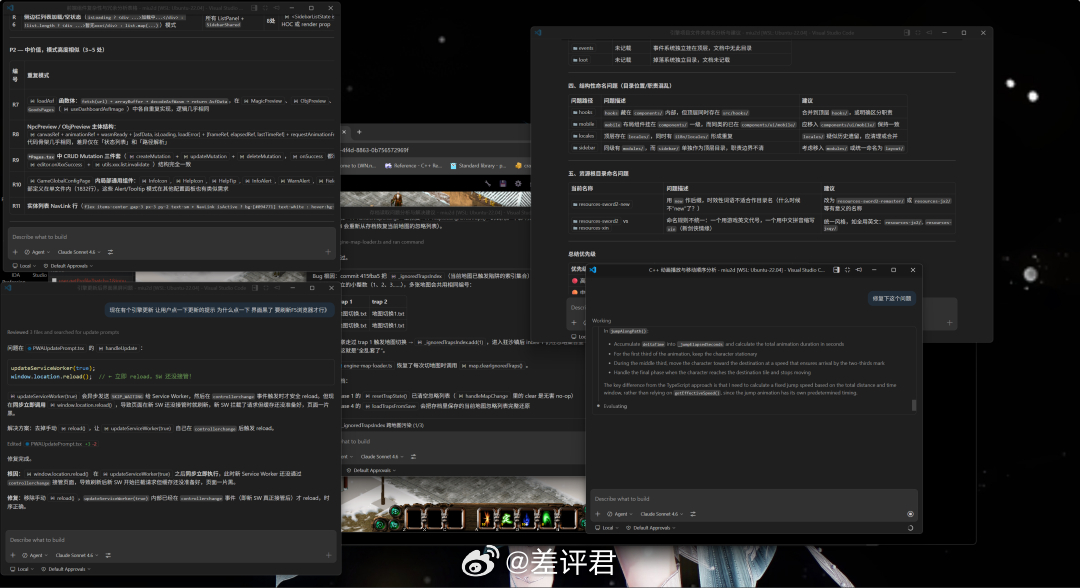Open Default Approvals dropdown in the P2 table chat
1080x588 pixels.
pos(68,266)
